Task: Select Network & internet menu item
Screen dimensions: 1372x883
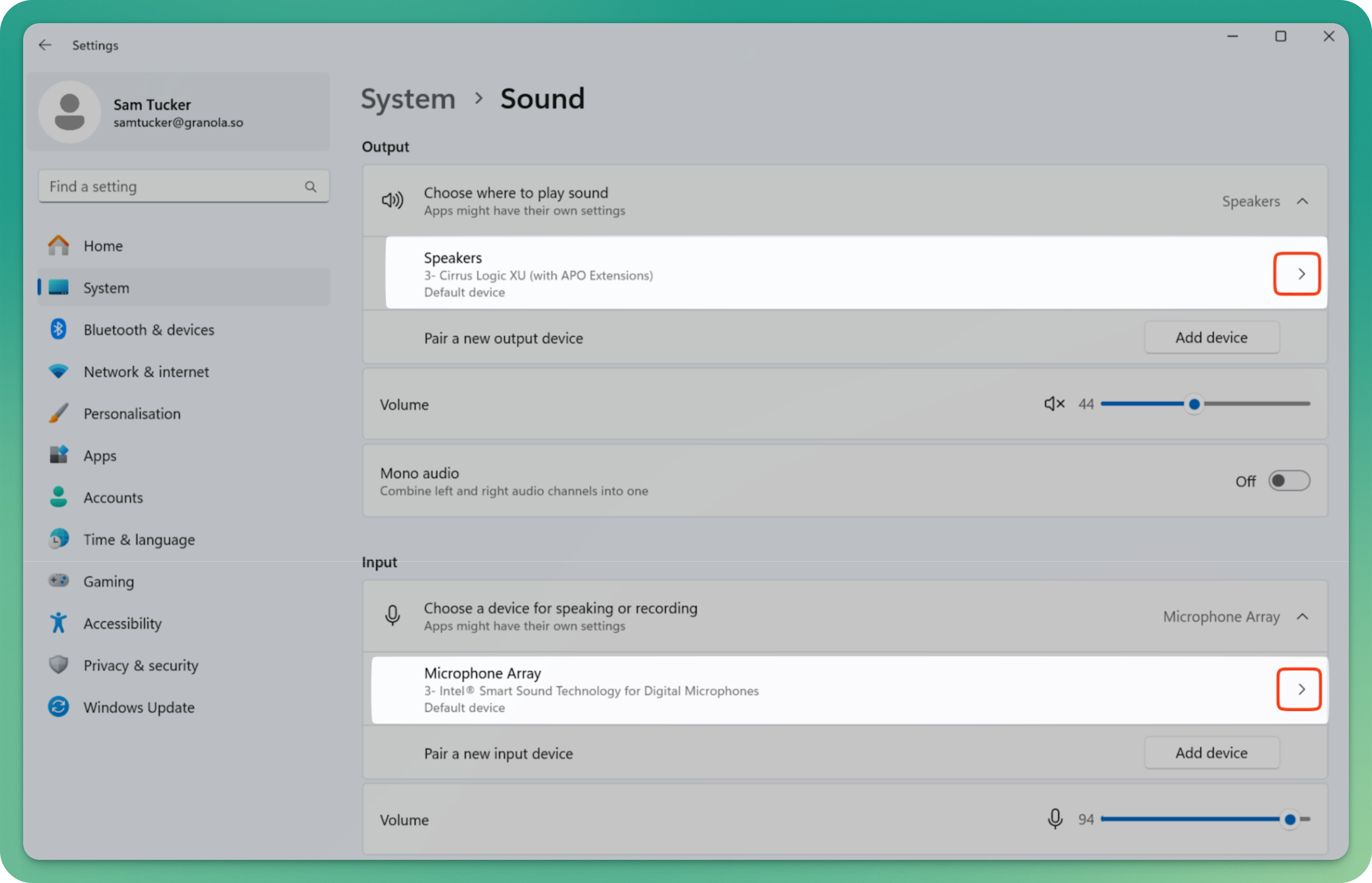Action: 146,371
